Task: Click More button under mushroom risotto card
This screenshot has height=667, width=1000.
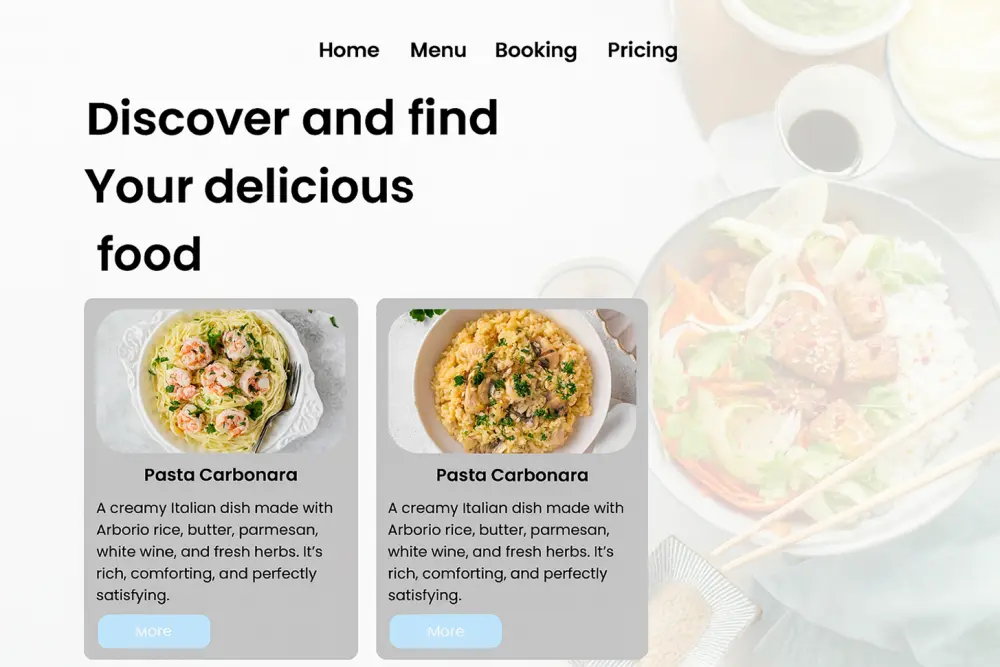Action: pyautogui.click(x=446, y=631)
